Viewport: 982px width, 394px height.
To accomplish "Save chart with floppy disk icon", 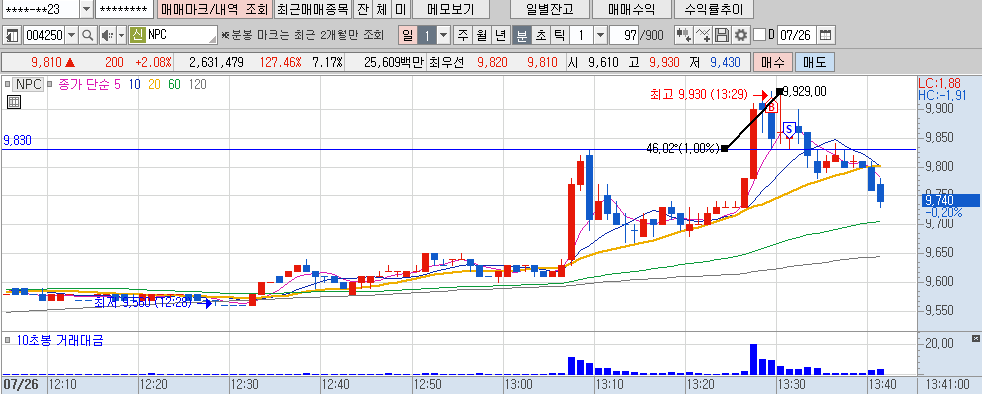I will (723, 35).
